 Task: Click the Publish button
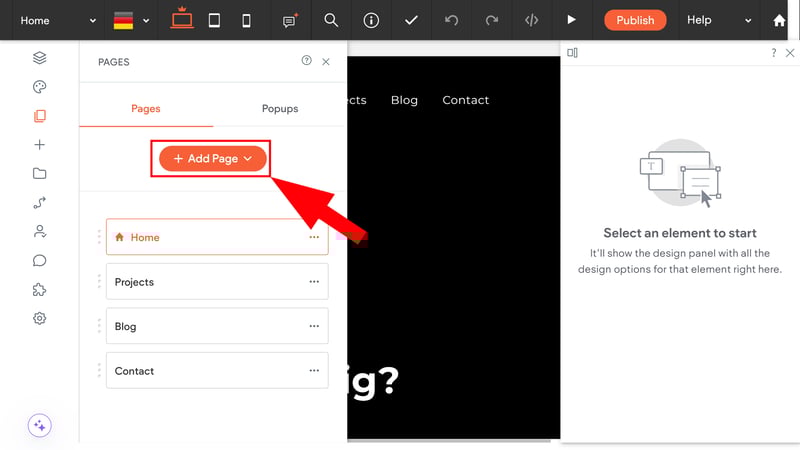tap(635, 20)
